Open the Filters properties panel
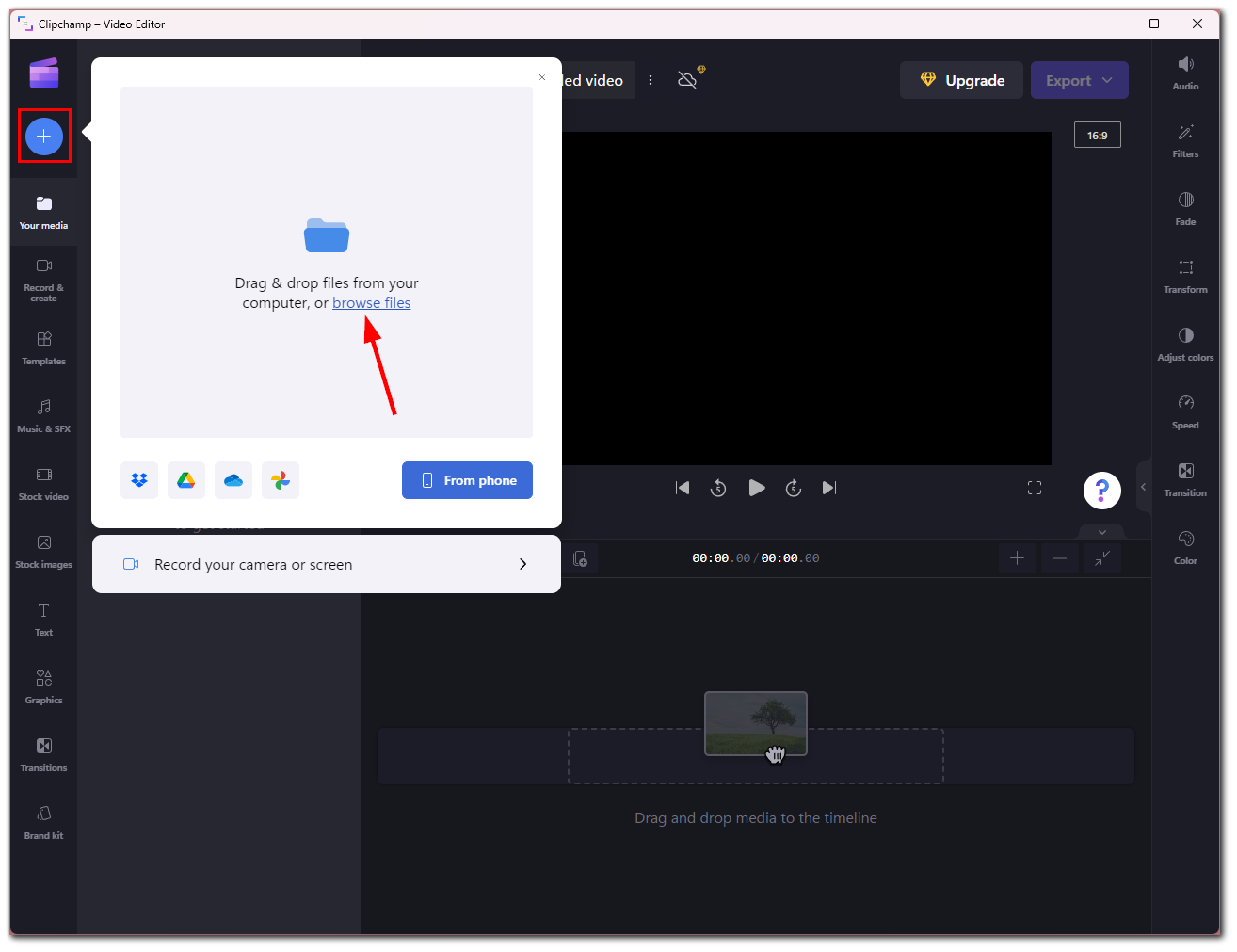The image size is (1237, 952). [1185, 140]
